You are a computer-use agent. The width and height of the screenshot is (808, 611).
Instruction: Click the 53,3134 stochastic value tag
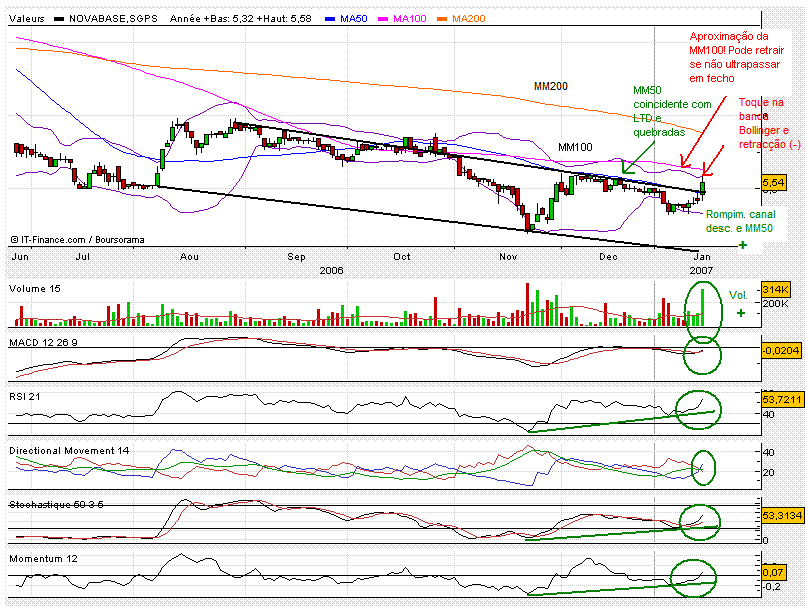[x=782, y=515]
